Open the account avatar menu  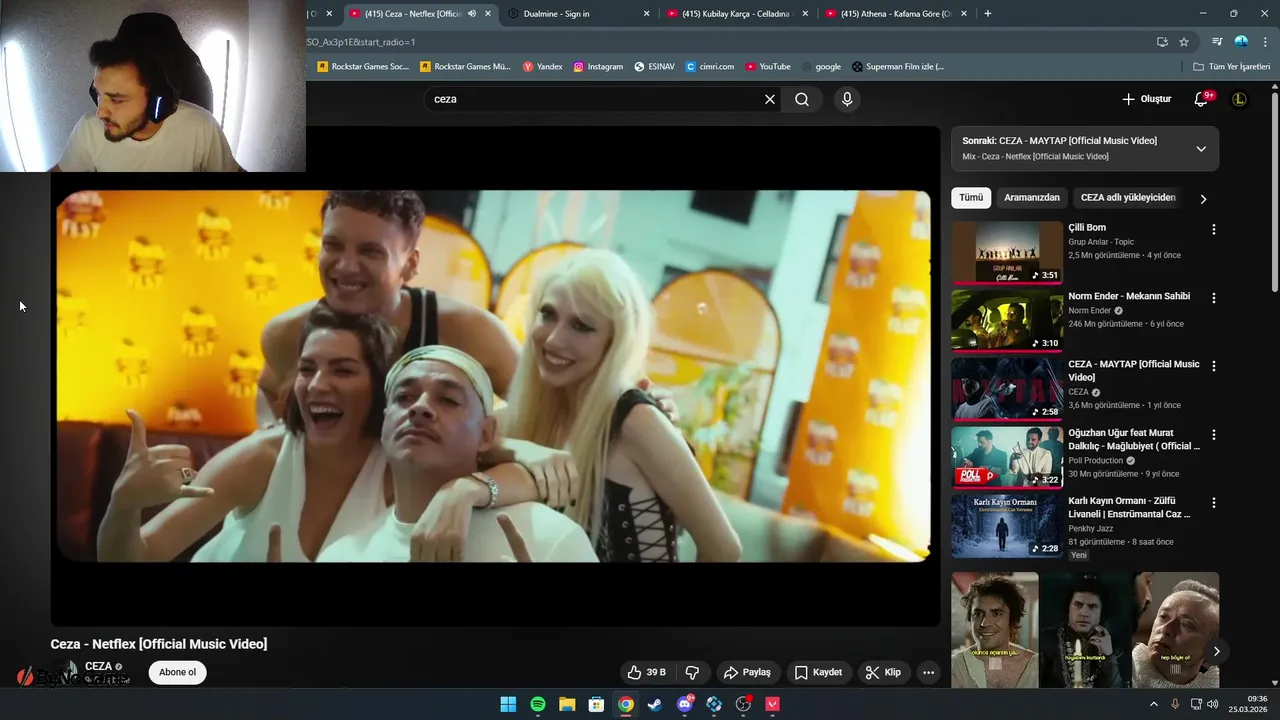tap(1239, 99)
